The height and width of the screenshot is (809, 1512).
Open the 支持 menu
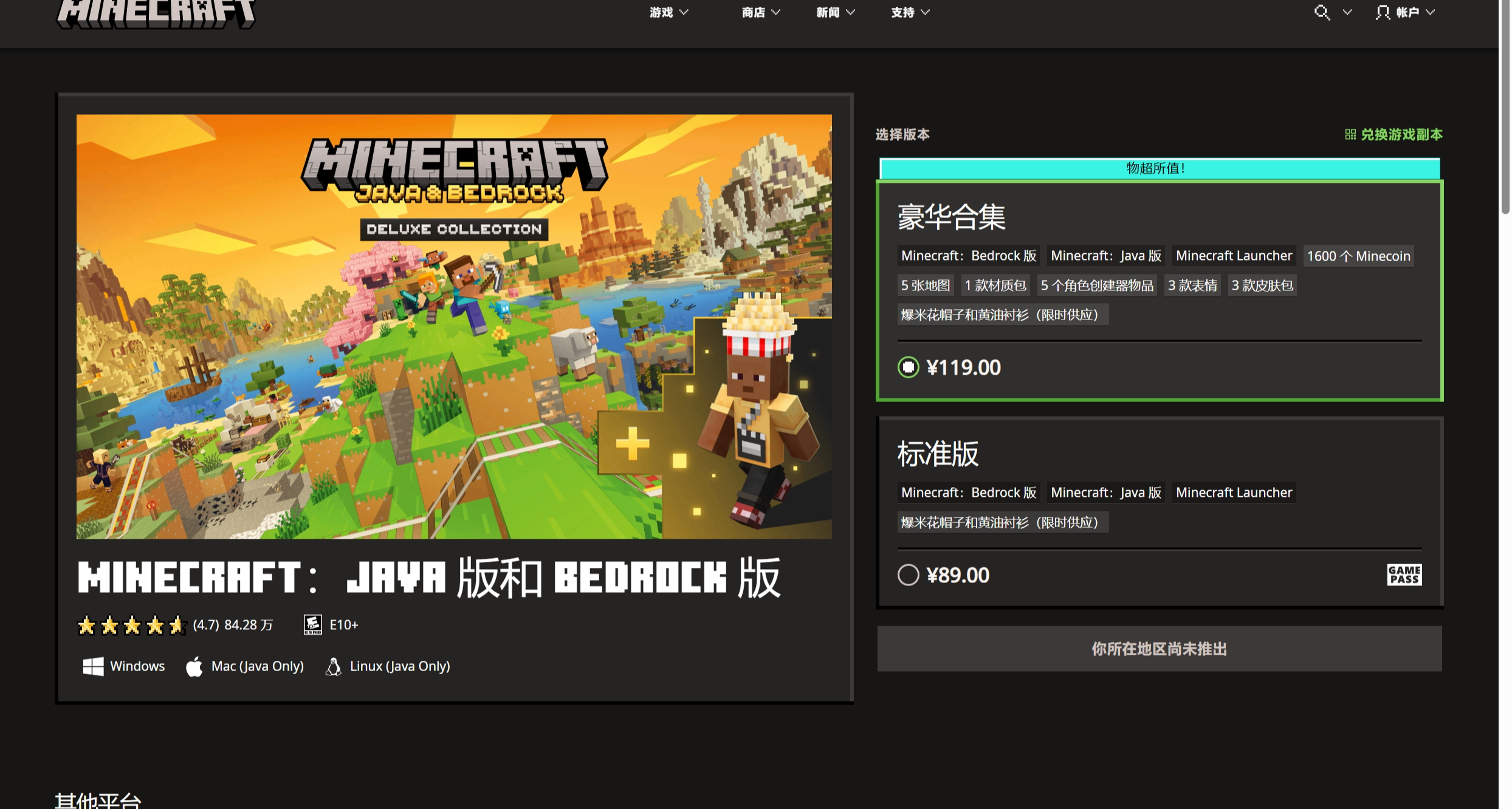click(x=902, y=12)
